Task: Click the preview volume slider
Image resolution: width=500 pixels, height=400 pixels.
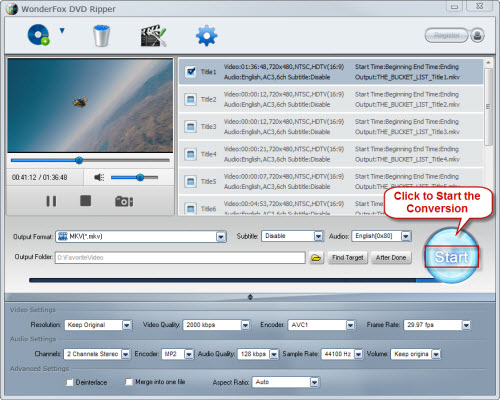Action: [x=135, y=177]
